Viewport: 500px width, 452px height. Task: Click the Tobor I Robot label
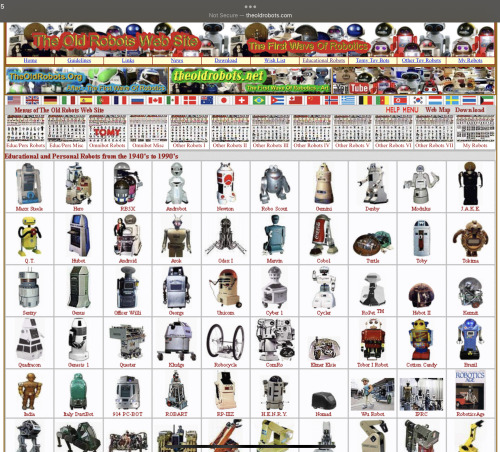point(372,365)
